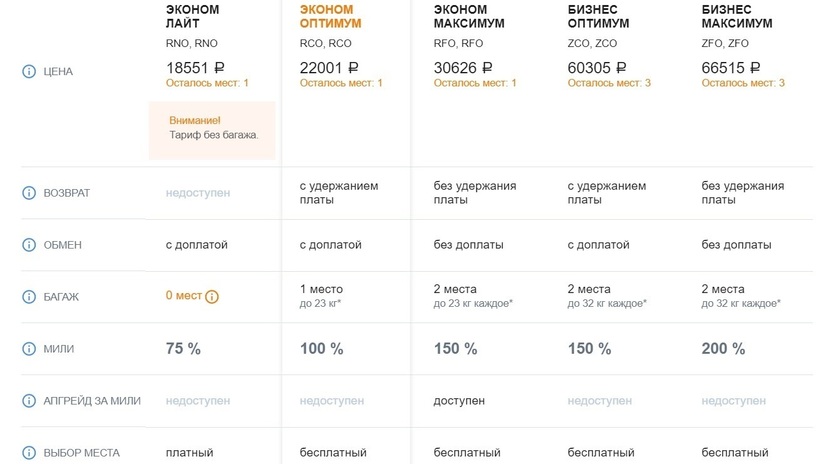820x464 pixels.
Task: Choose the 30626 ₽ price
Action: pyautogui.click(x=463, y=67)
